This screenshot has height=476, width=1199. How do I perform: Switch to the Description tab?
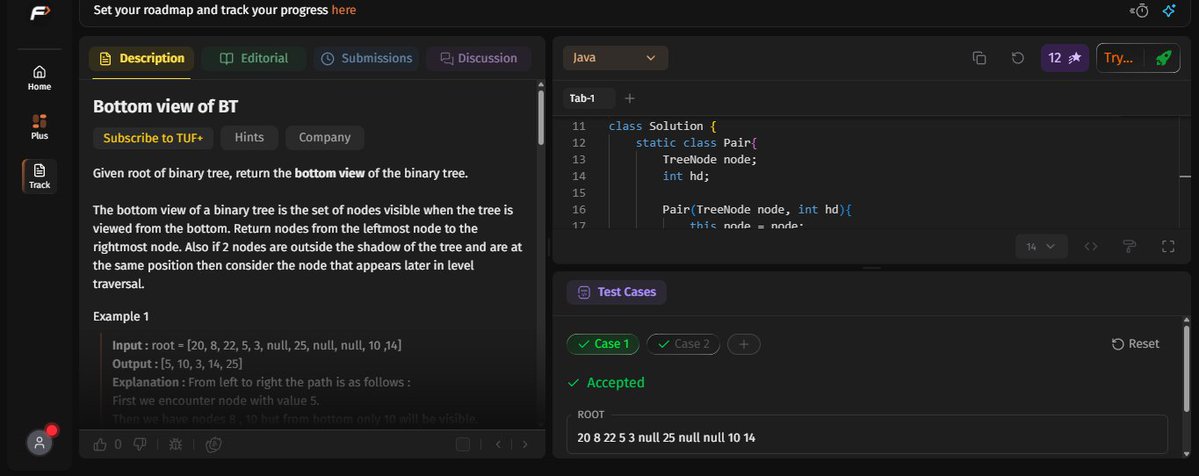(x=141, y=58)
